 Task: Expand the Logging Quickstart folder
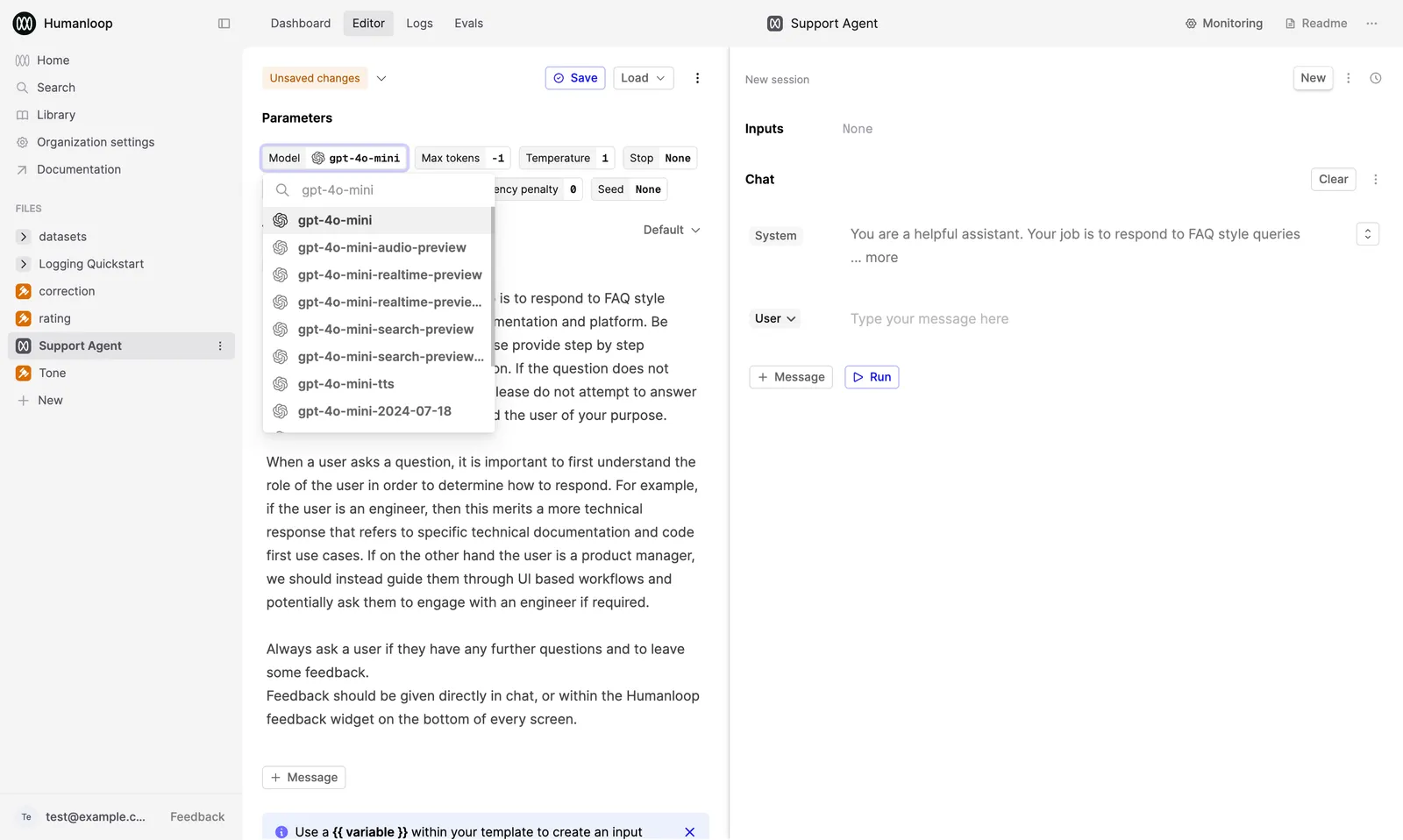(24, 264)
